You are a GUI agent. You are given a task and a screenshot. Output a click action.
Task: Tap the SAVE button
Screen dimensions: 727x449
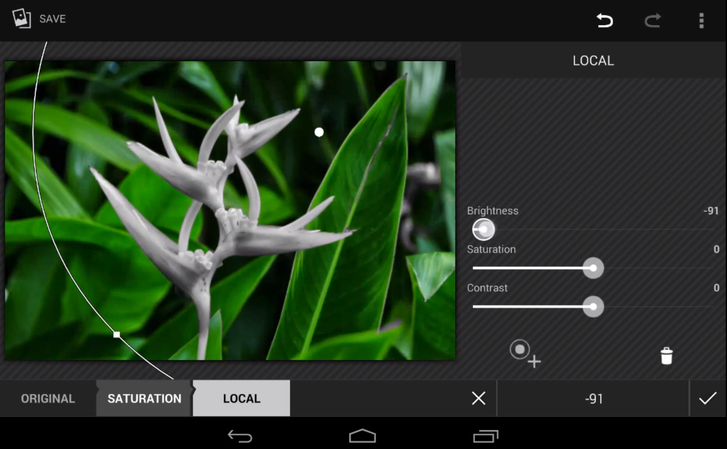(x=52, y=19)
